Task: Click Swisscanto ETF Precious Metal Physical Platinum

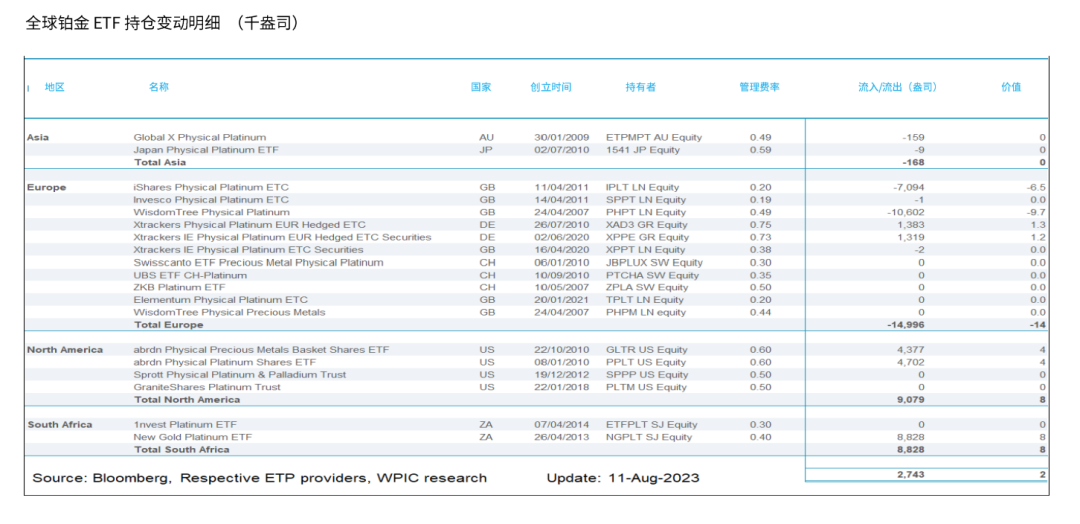Action: (x=258, y=262)
